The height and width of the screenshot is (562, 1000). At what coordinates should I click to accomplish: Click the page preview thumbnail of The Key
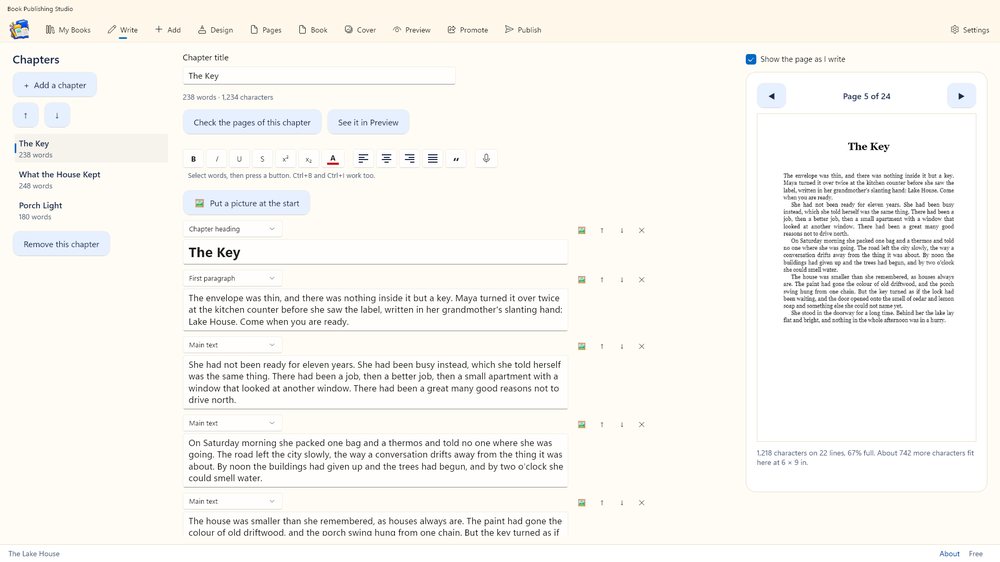(x=866, y=277)
